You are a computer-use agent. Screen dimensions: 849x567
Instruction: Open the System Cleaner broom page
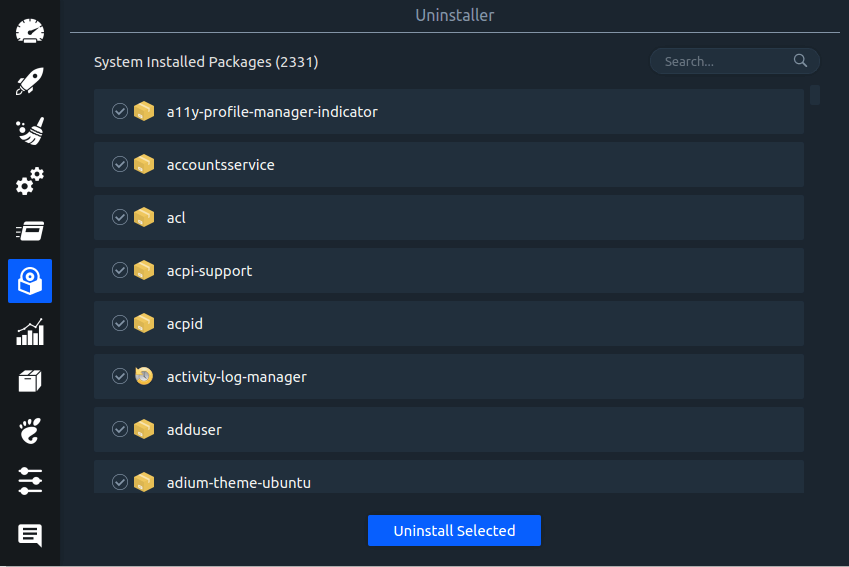tap(30, 131)
